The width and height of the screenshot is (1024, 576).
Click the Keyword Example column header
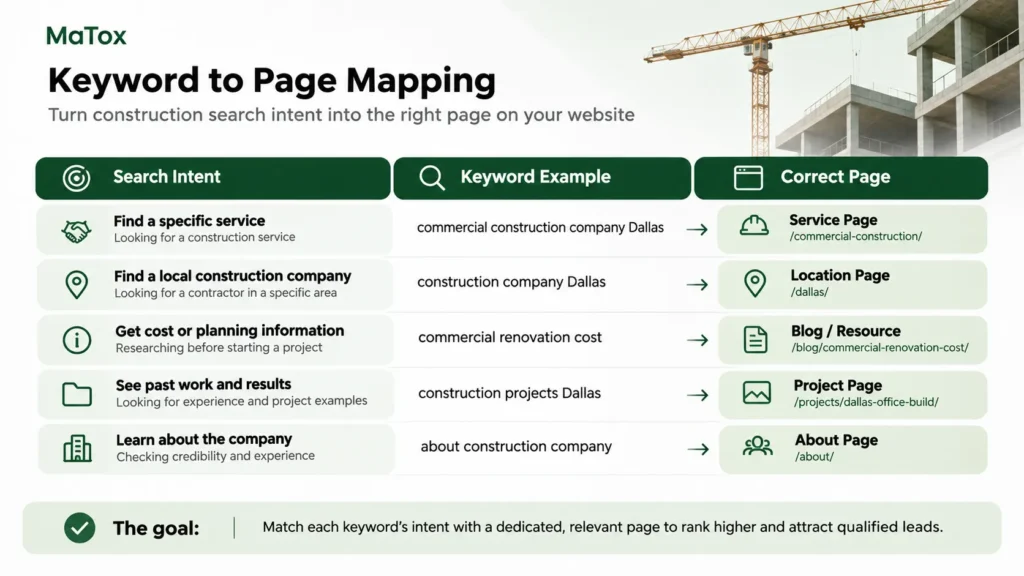pos(542,178)
